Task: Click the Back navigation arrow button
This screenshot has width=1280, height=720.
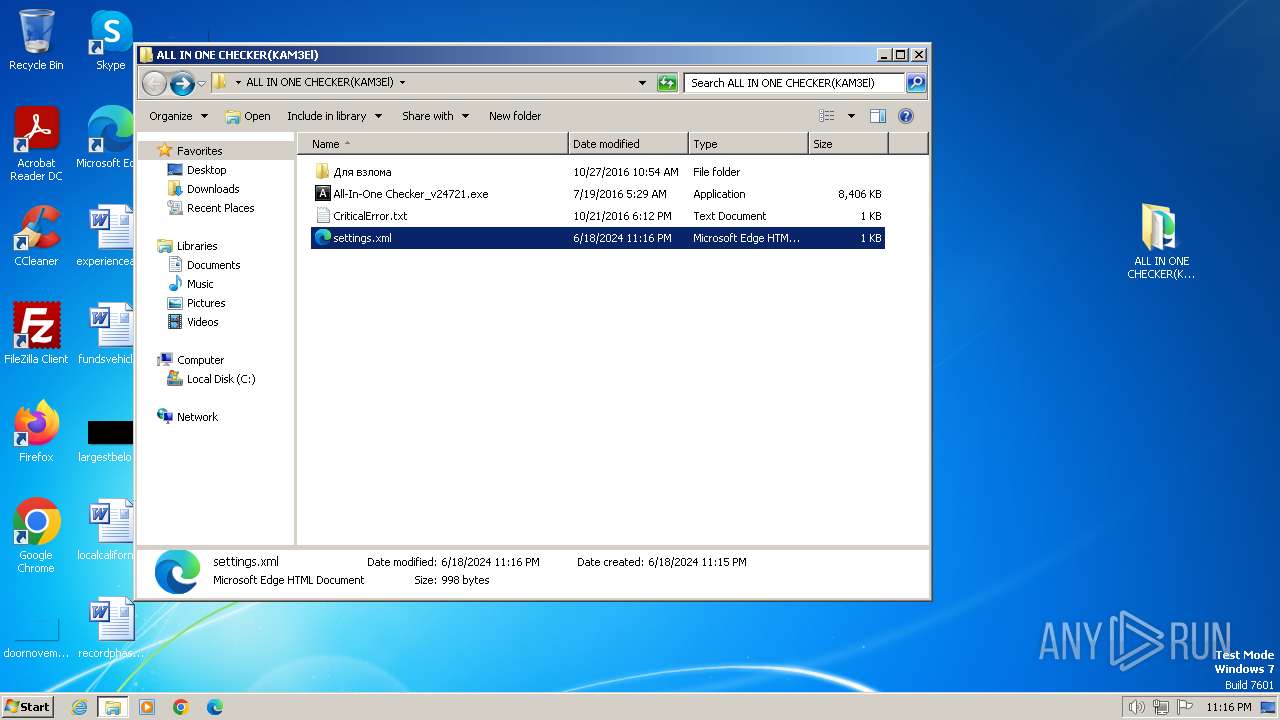Action: pos(154,83)
